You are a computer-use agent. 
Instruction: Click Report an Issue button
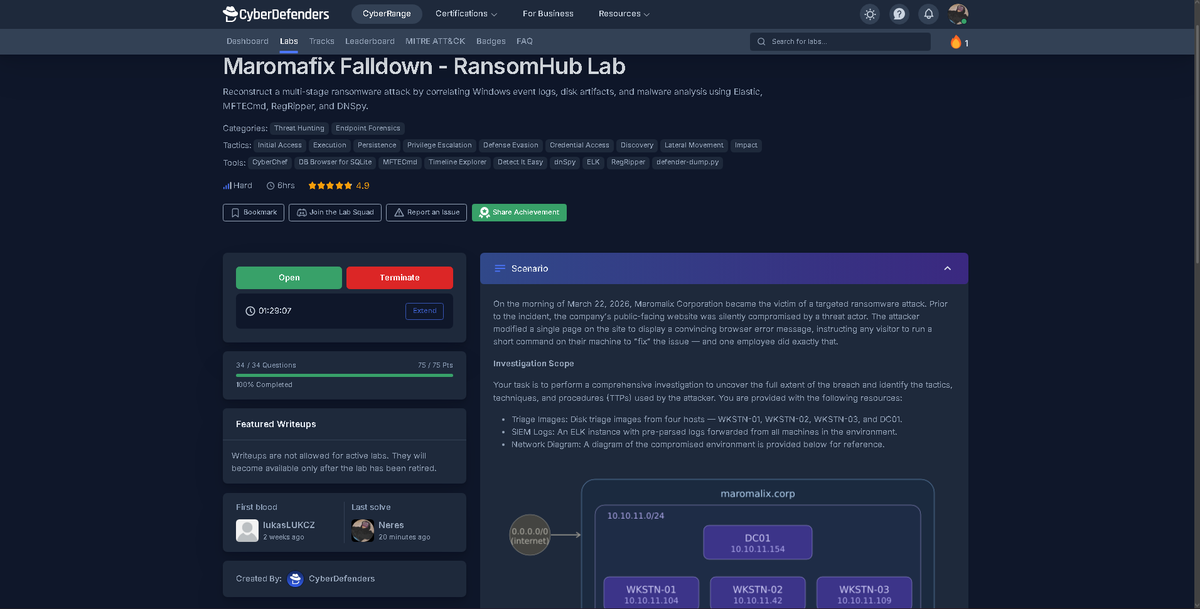click(426, 212)
